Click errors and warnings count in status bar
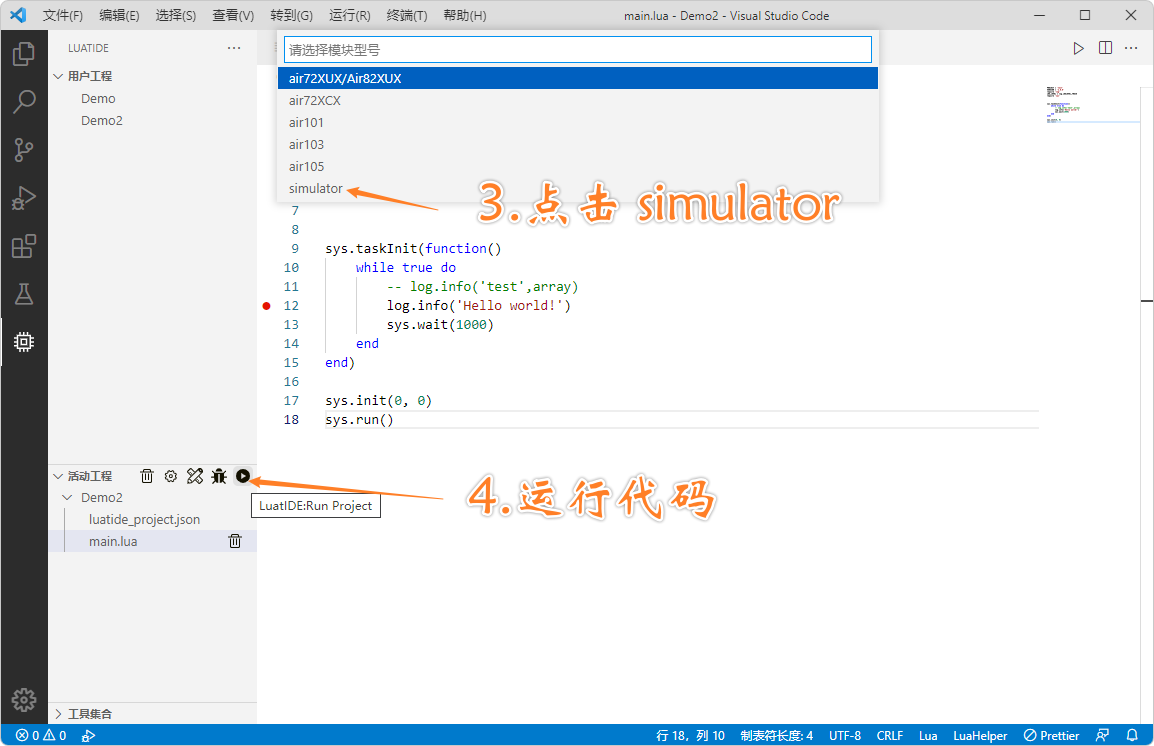 (x=41, y=735)
